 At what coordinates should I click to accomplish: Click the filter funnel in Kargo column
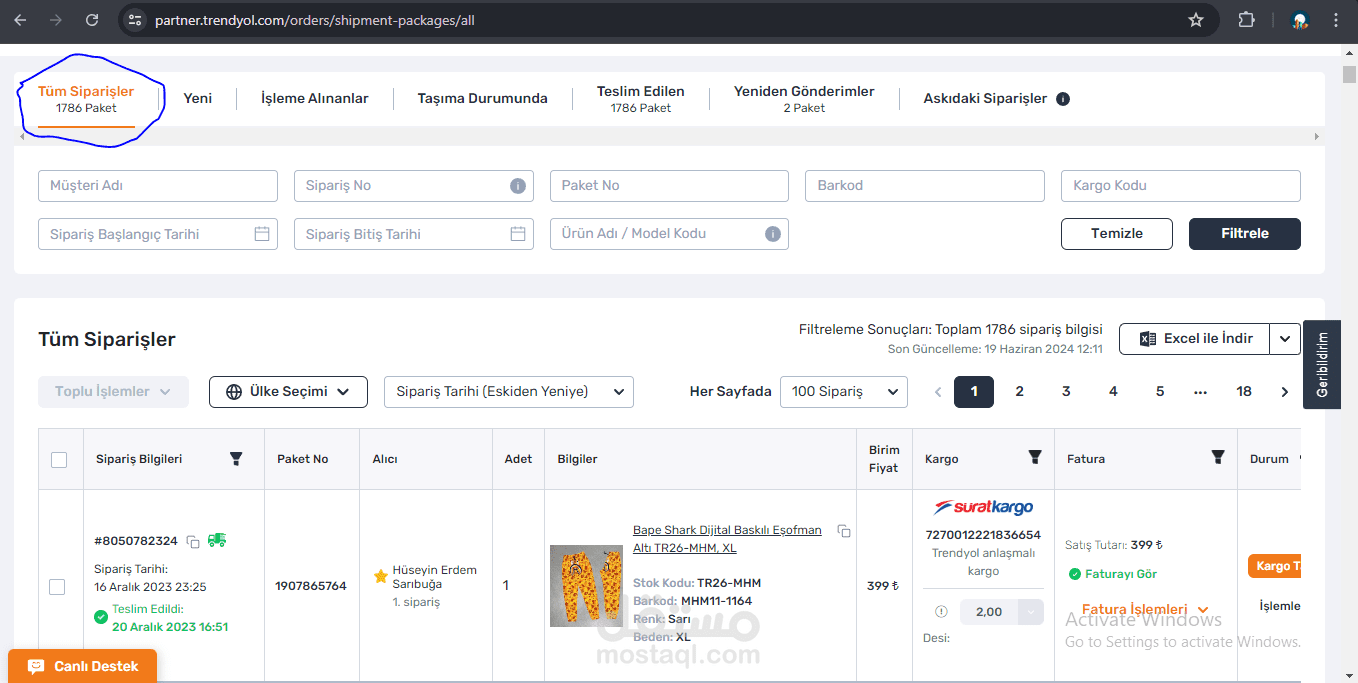tap(1035, 457)
